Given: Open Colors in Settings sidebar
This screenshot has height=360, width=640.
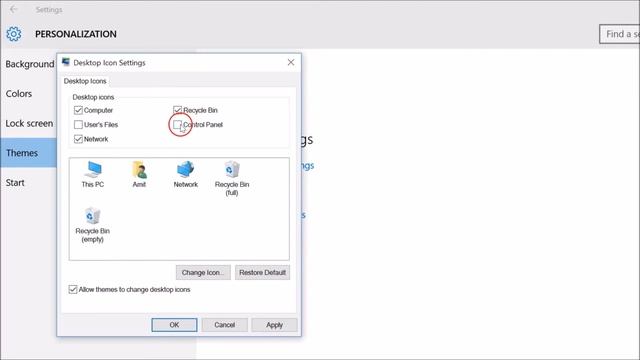Looking at the screenshot, I should coord(19,93).
